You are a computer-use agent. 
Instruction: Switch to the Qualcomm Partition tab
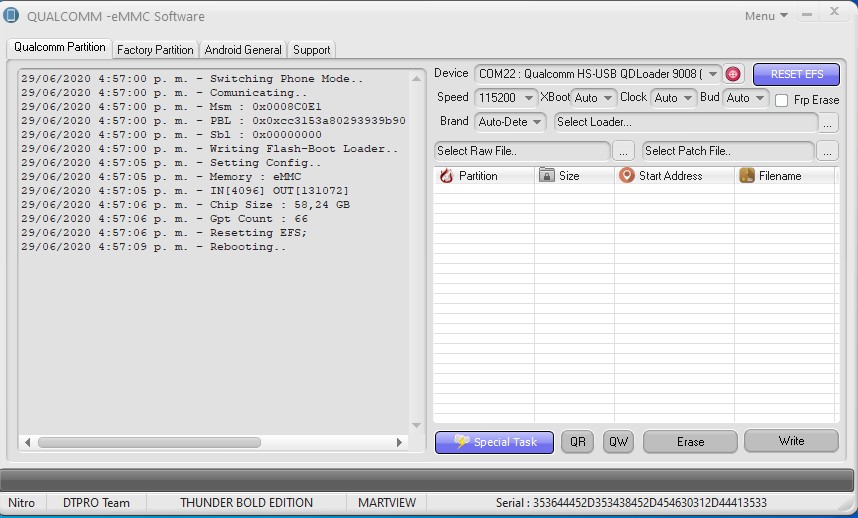coord(60,48)
